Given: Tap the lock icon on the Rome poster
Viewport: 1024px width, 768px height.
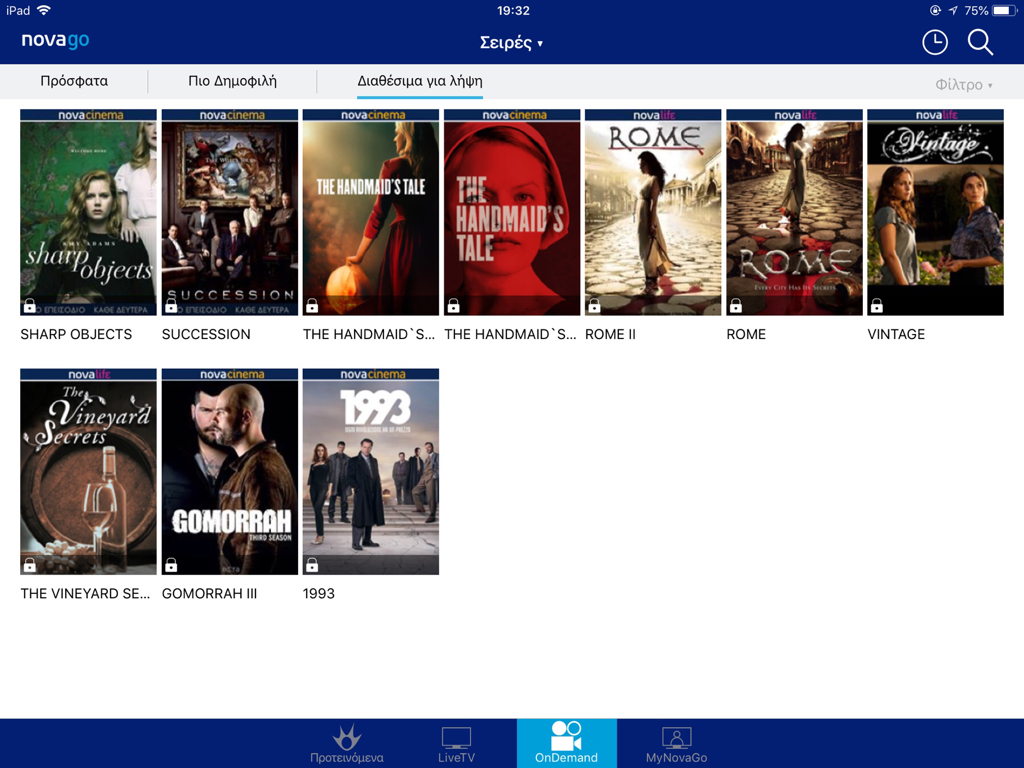Looking at the screenshot, I should coord(735,305).
